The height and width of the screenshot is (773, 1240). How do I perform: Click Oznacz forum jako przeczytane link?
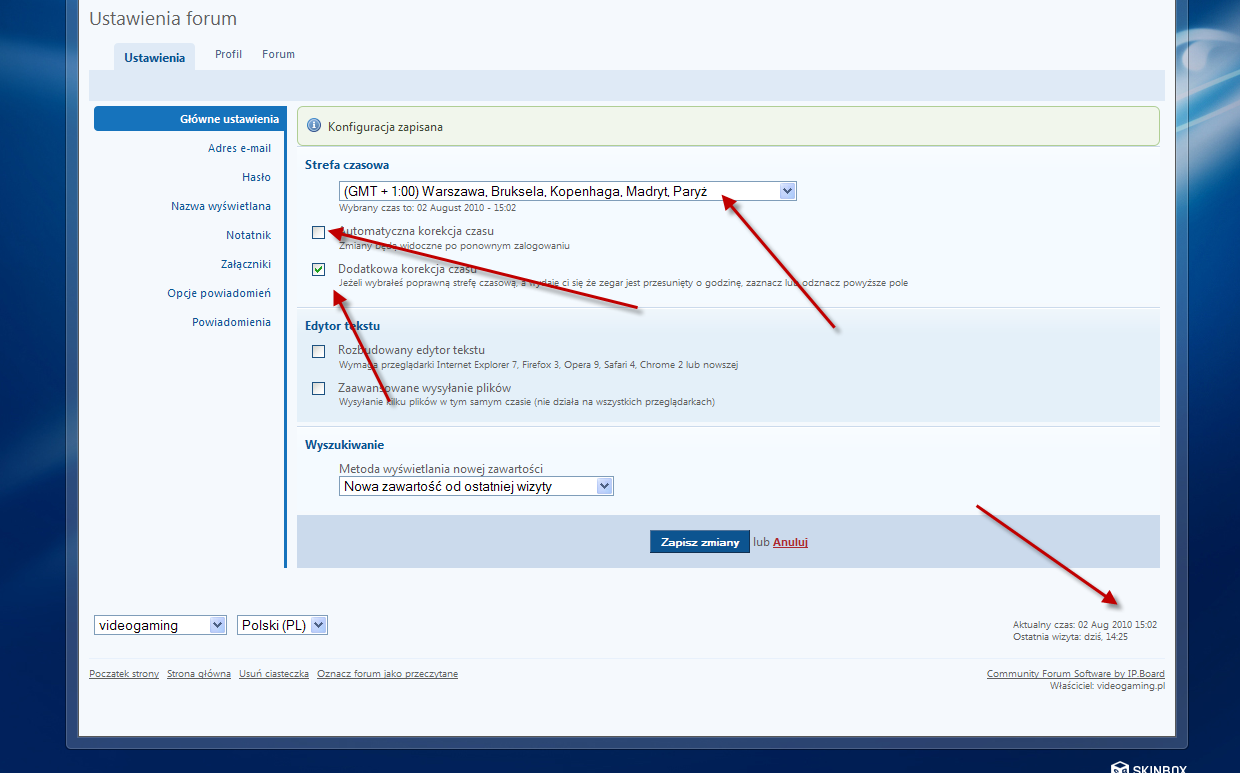point(387,674)
